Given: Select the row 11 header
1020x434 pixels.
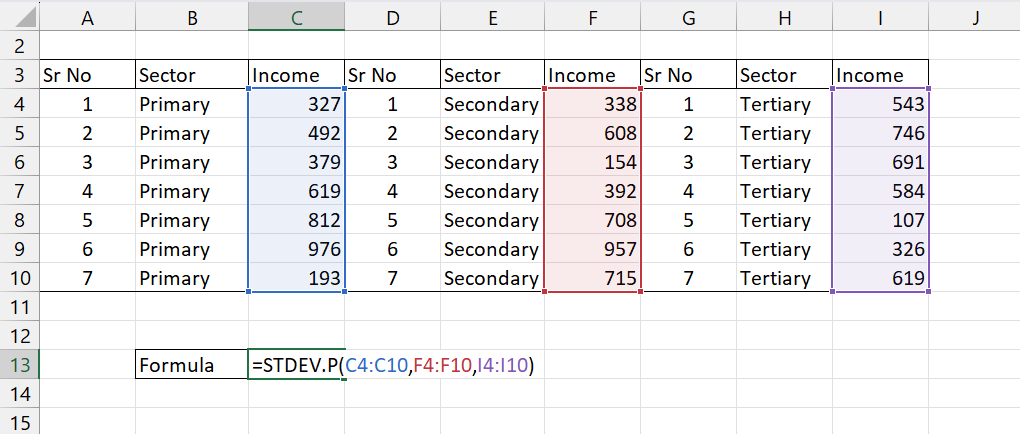Looking at the screenshot, I should 19,307.
